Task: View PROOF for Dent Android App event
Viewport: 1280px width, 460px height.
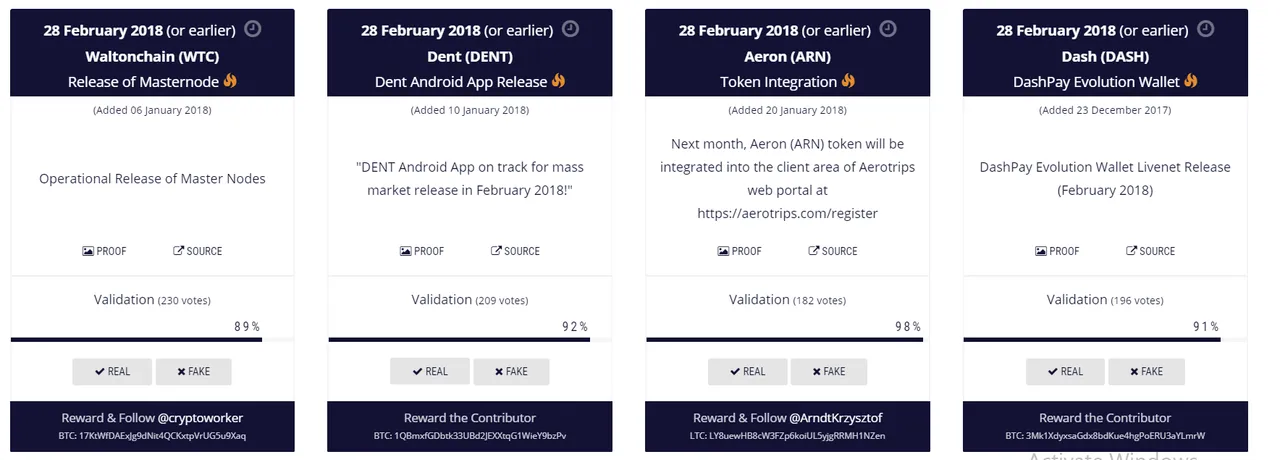Action: pyautogui.click(x=422, y=251)
